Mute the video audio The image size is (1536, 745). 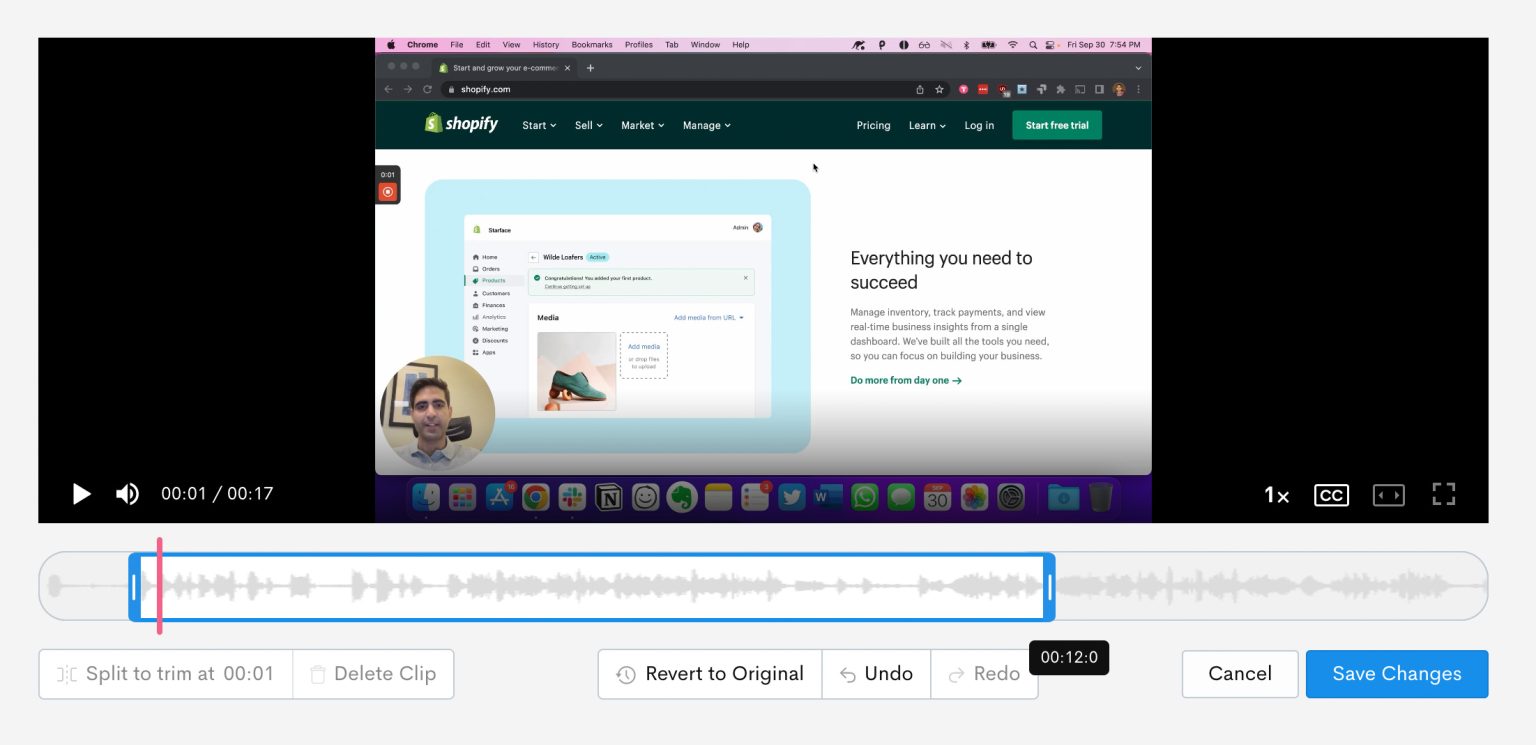point(128,493)
